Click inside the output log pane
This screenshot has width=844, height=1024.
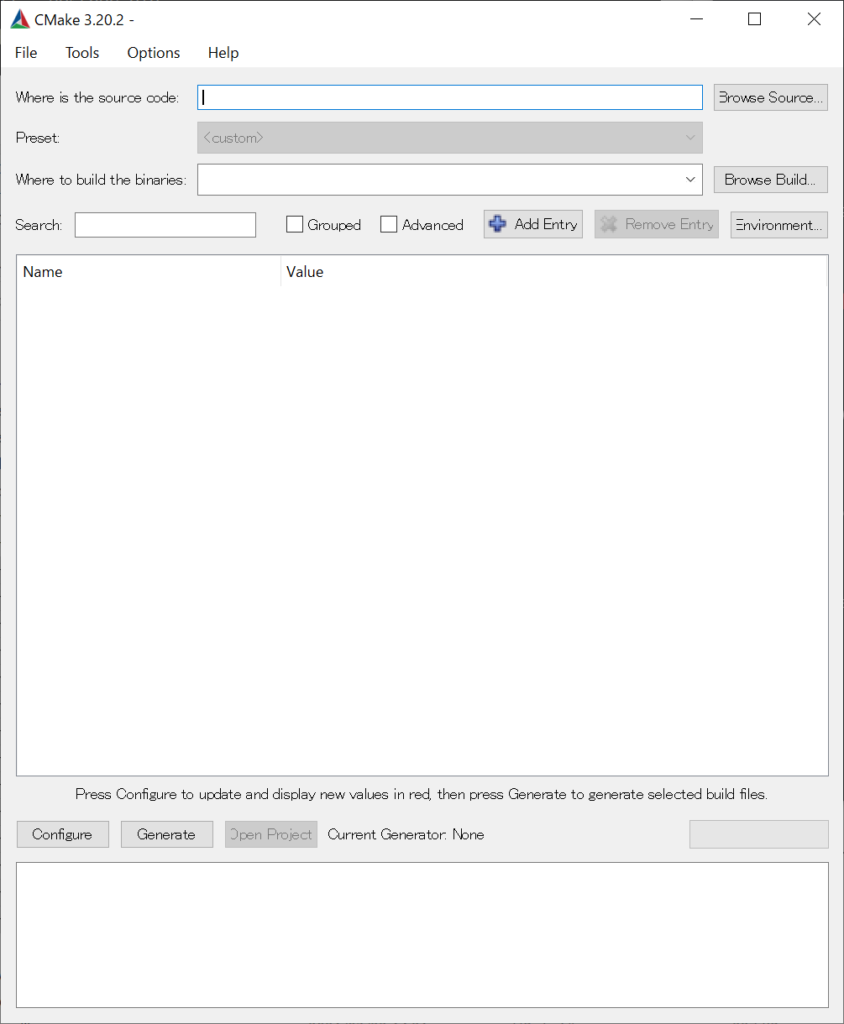coord(422,934)
